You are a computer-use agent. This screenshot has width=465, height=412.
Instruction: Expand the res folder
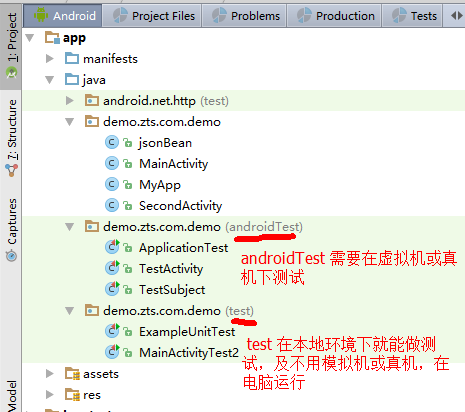tap(50, 395)
